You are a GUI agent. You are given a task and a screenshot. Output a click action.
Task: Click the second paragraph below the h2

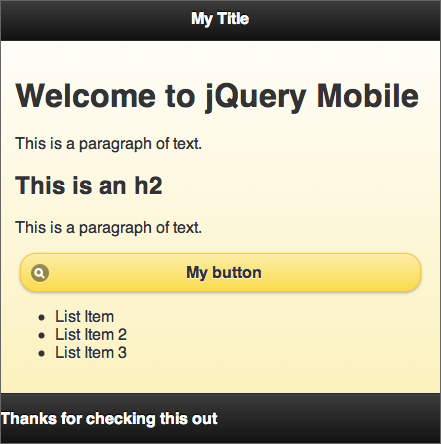[x=109, y=228]
